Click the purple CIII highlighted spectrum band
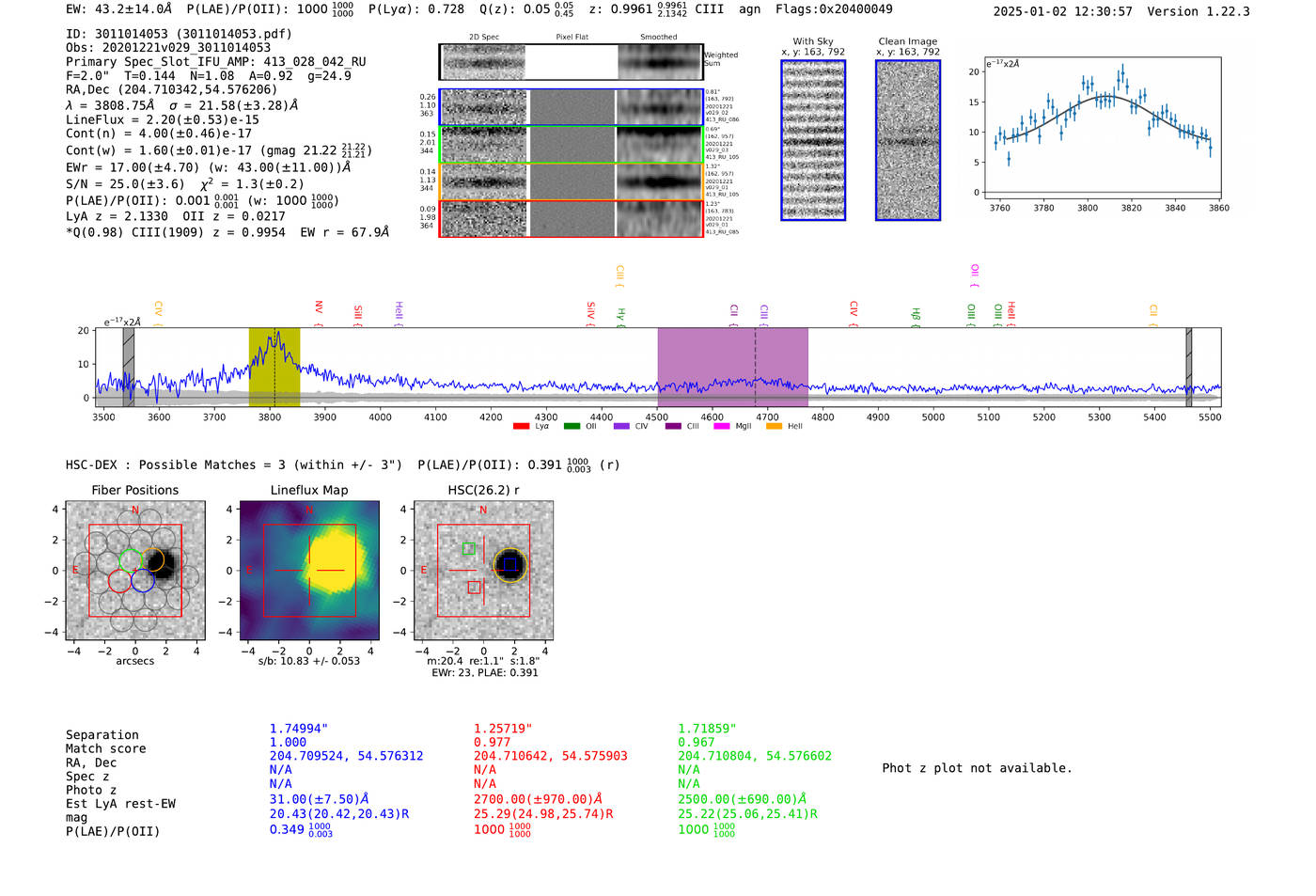 click(x=733, y=367)
